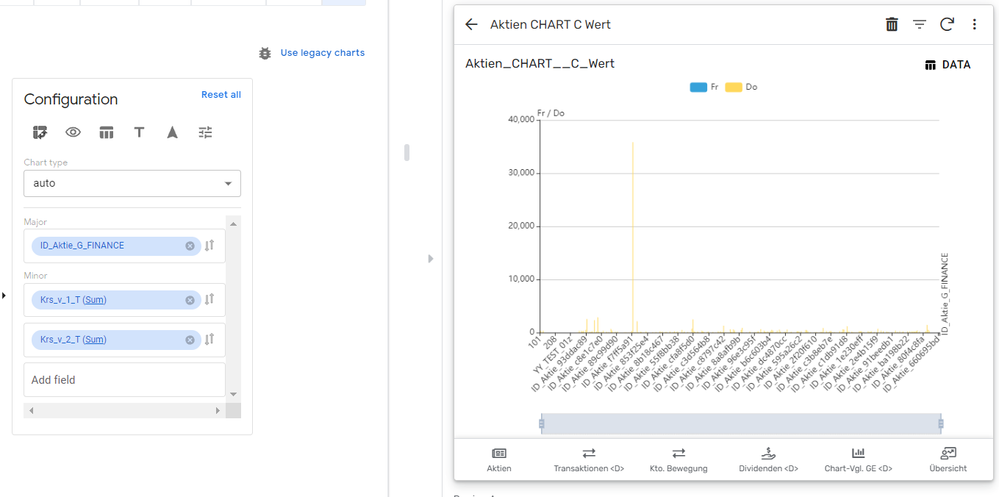Click the vertical ID_Aktie_G_FINANCE axis title
Screen dimensions: 999x497
[x=945, y=293]
